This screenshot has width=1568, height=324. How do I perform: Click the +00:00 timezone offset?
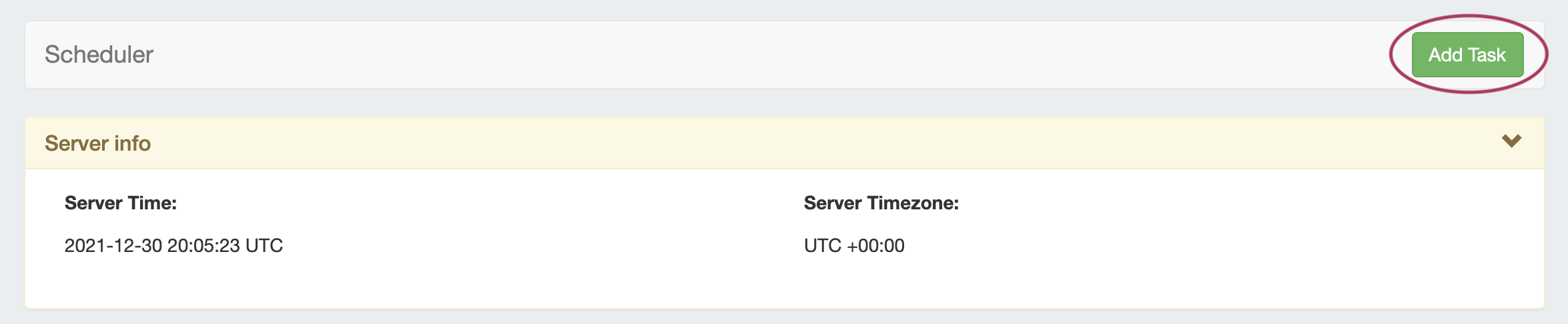875,246
